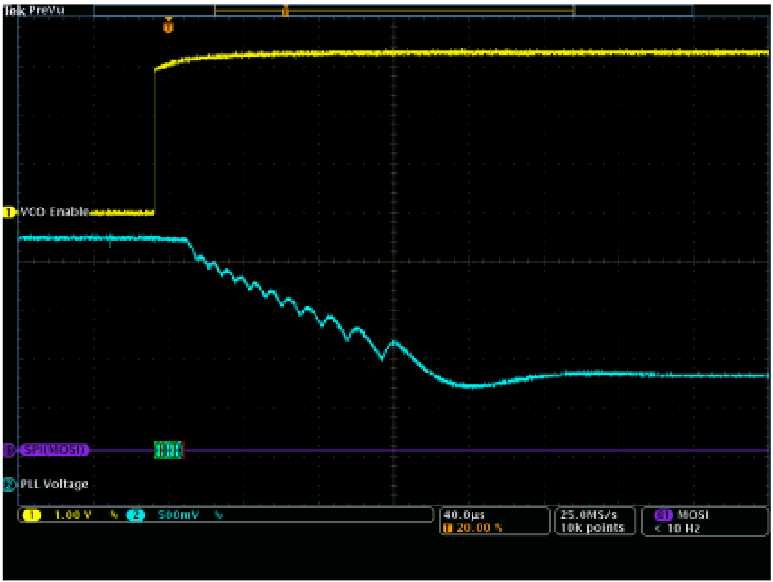Click the record view bar at top
Viewport: 773px width, 582px height.
coord(393,11)
